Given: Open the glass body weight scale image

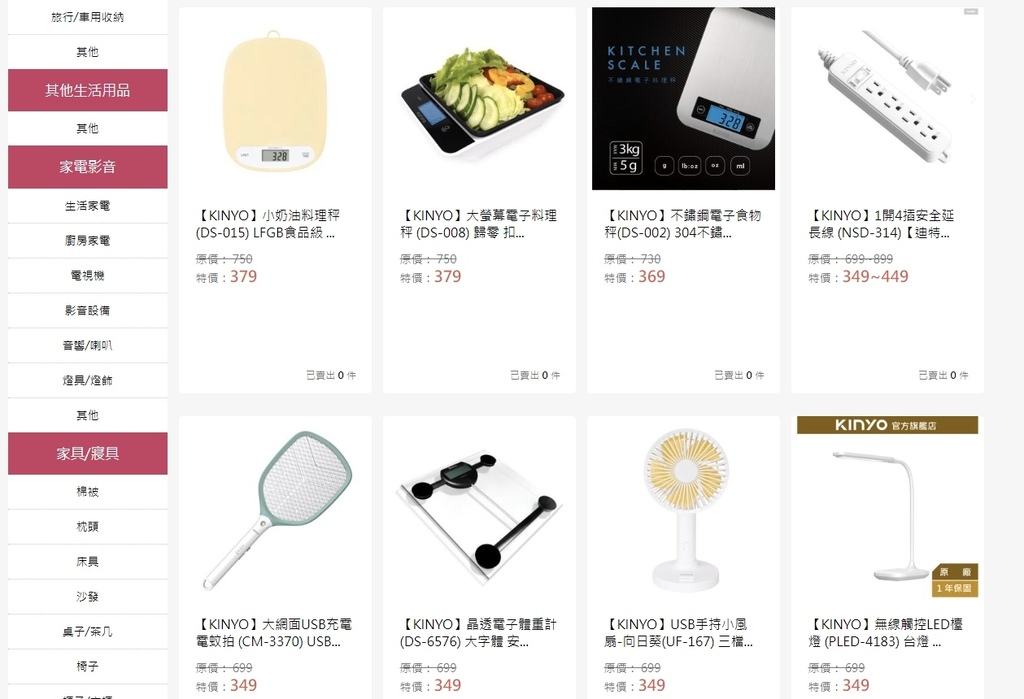Looking at the screenshot, I should [x=479, y=508].
